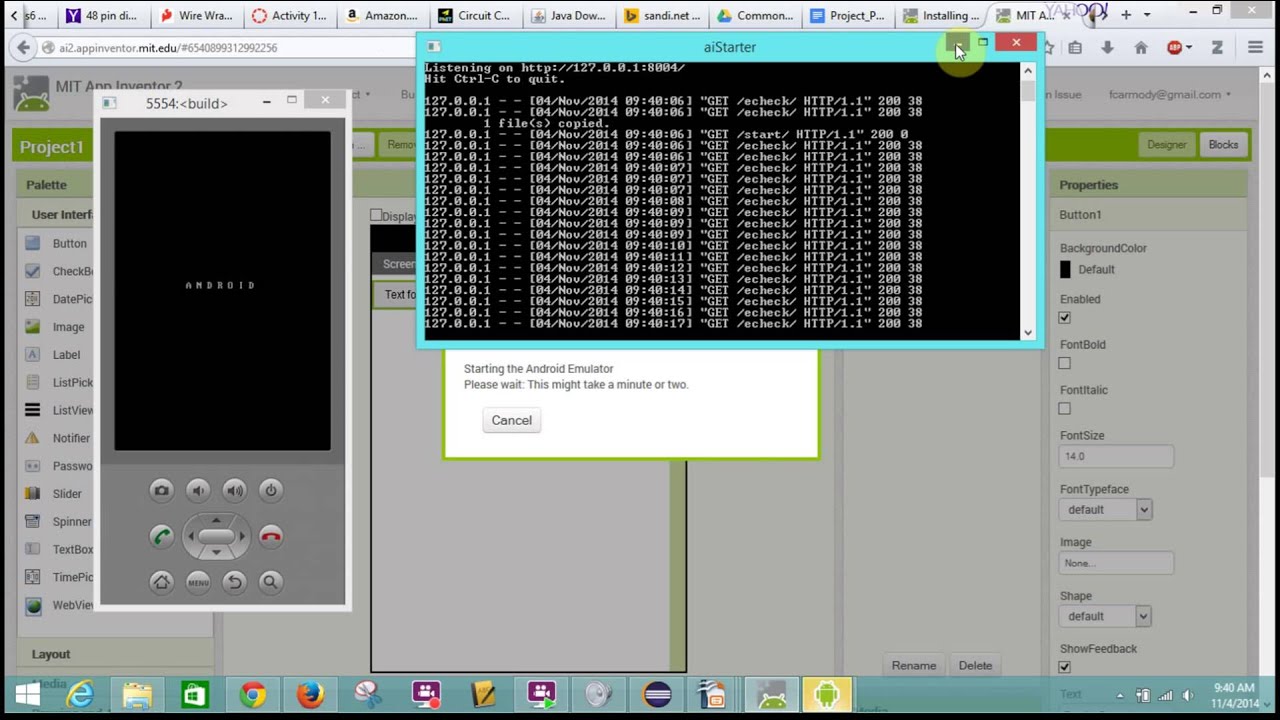Image resolution: width=1280 pixels, height=720 pixels.
Task: Switch to the Circuit C... browser tab
Action: (473, 15)
